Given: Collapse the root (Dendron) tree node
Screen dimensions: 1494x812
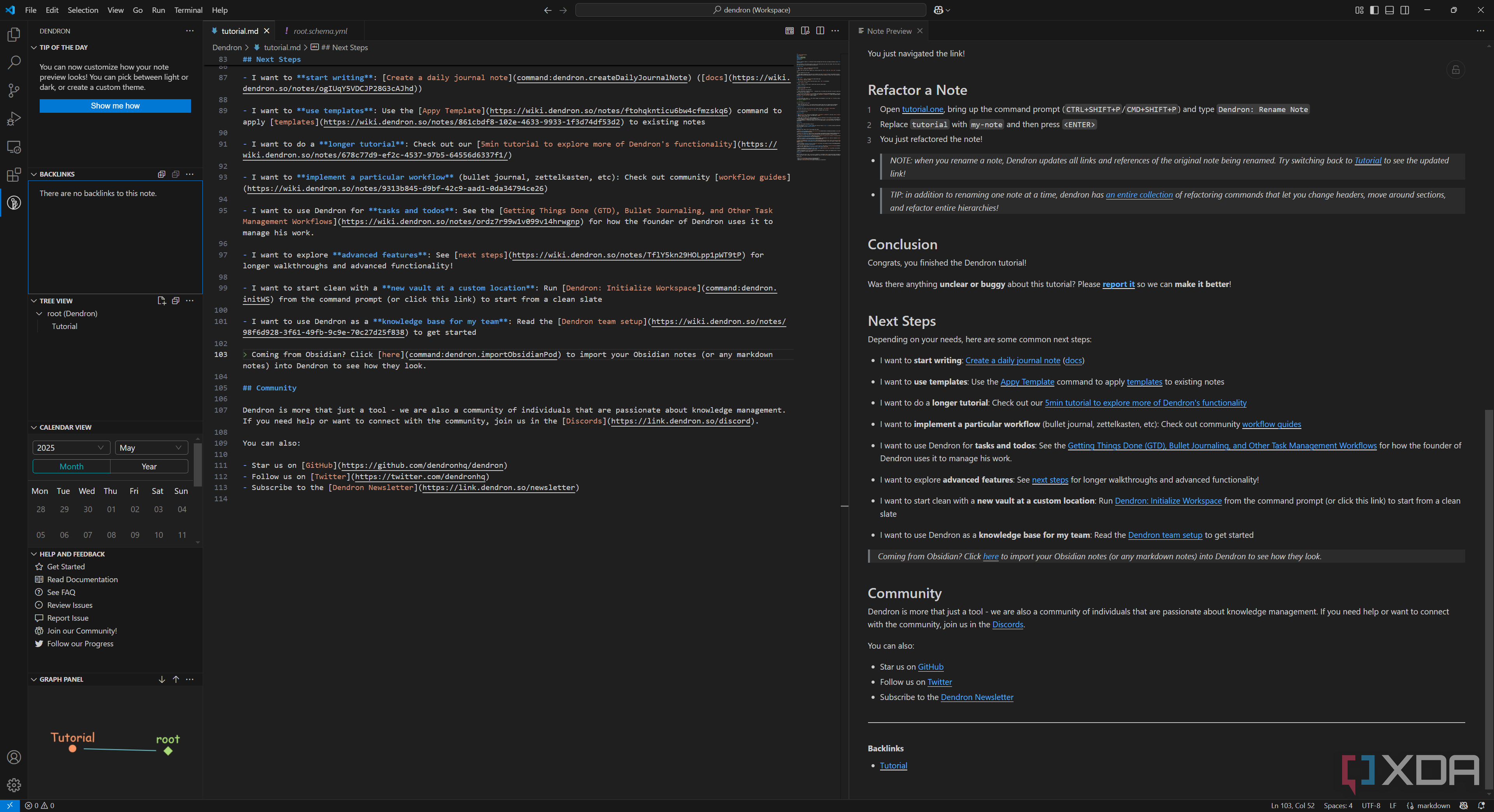Looking at the screenshot, I should (x=39, y=313).
